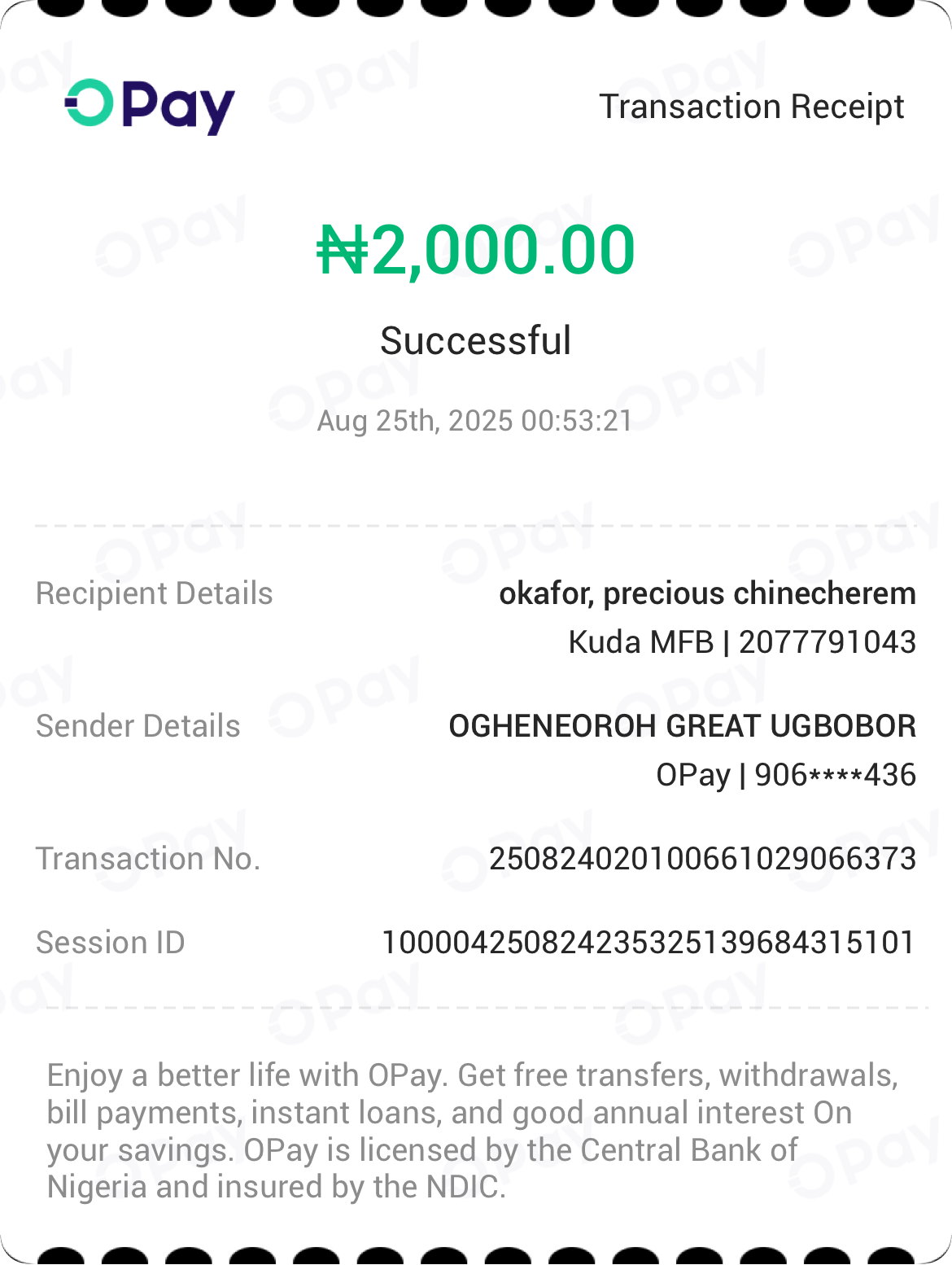Image resolution: width=952 pixels, height=1265 pixels.
Task: Select the transaction number starting with 250824
Action: 702,859
